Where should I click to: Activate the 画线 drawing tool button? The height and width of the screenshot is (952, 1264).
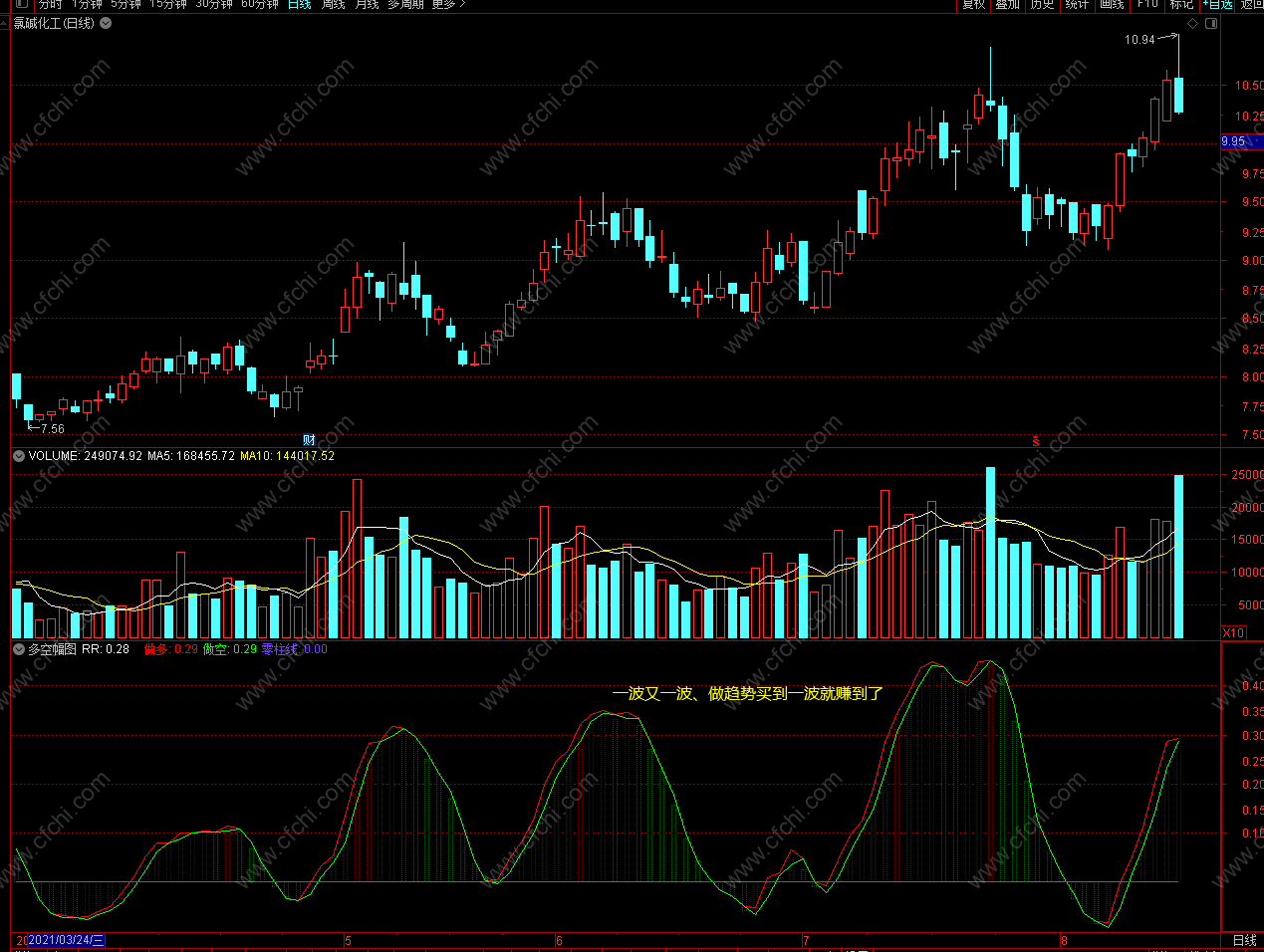[x=1113, y=4]
